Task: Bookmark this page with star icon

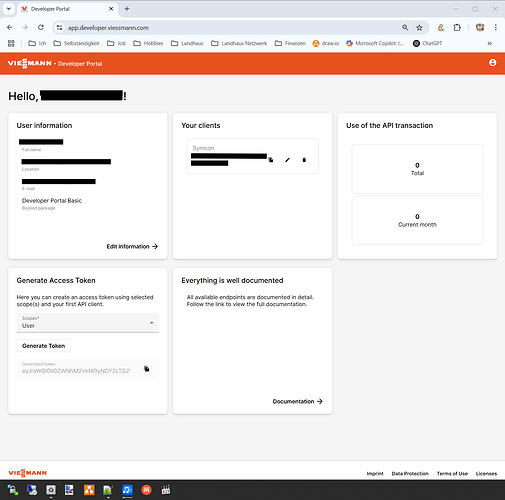Action: click(419, 28)
